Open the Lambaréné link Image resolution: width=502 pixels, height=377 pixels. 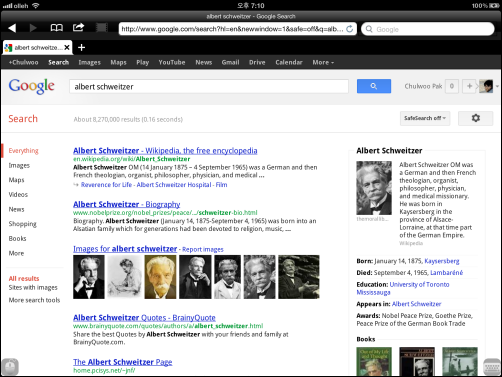pyautogui.click(x=446, y=273)
